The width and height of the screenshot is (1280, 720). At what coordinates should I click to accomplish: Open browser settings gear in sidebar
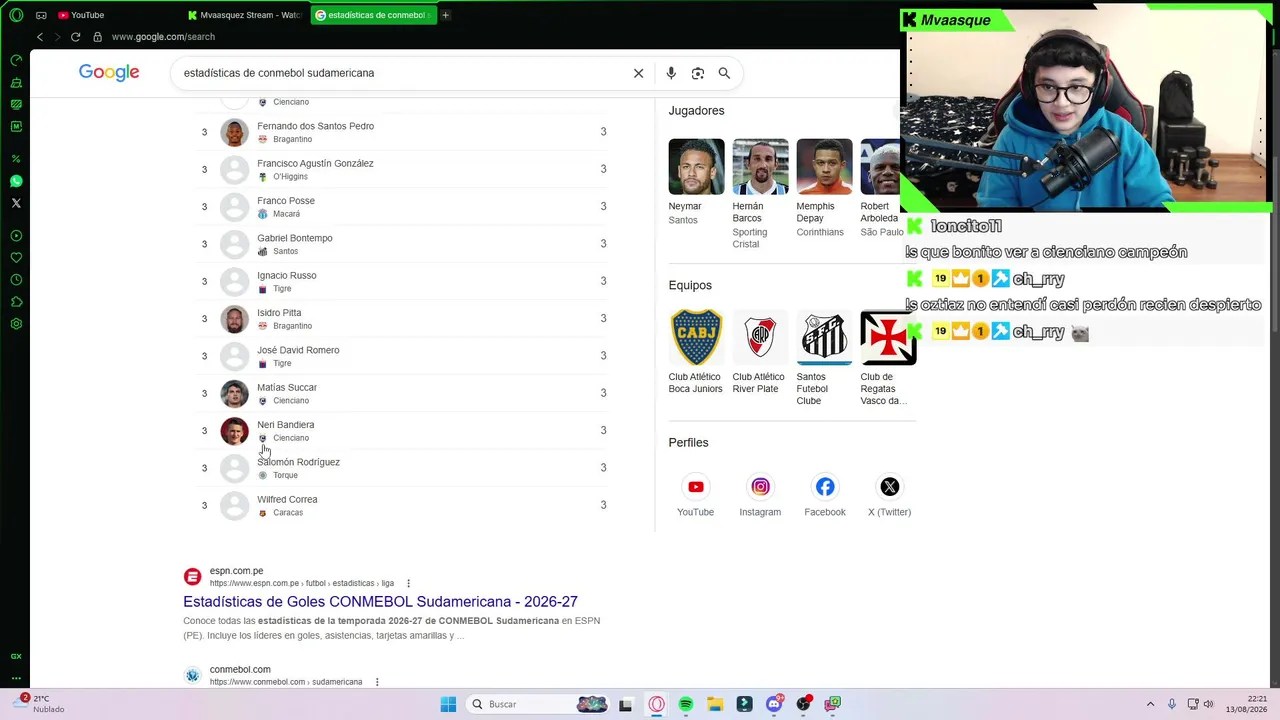tap(16, 324)
